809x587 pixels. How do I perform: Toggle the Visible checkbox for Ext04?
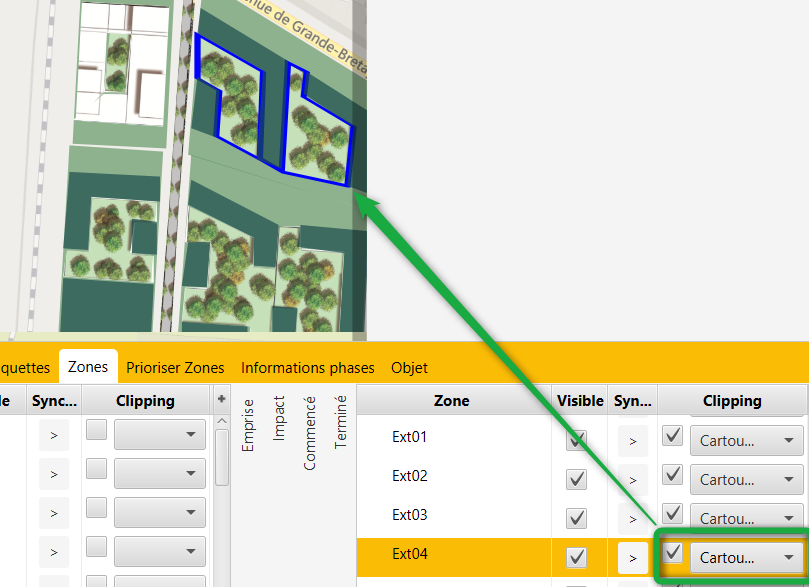[x=577, y=557]
